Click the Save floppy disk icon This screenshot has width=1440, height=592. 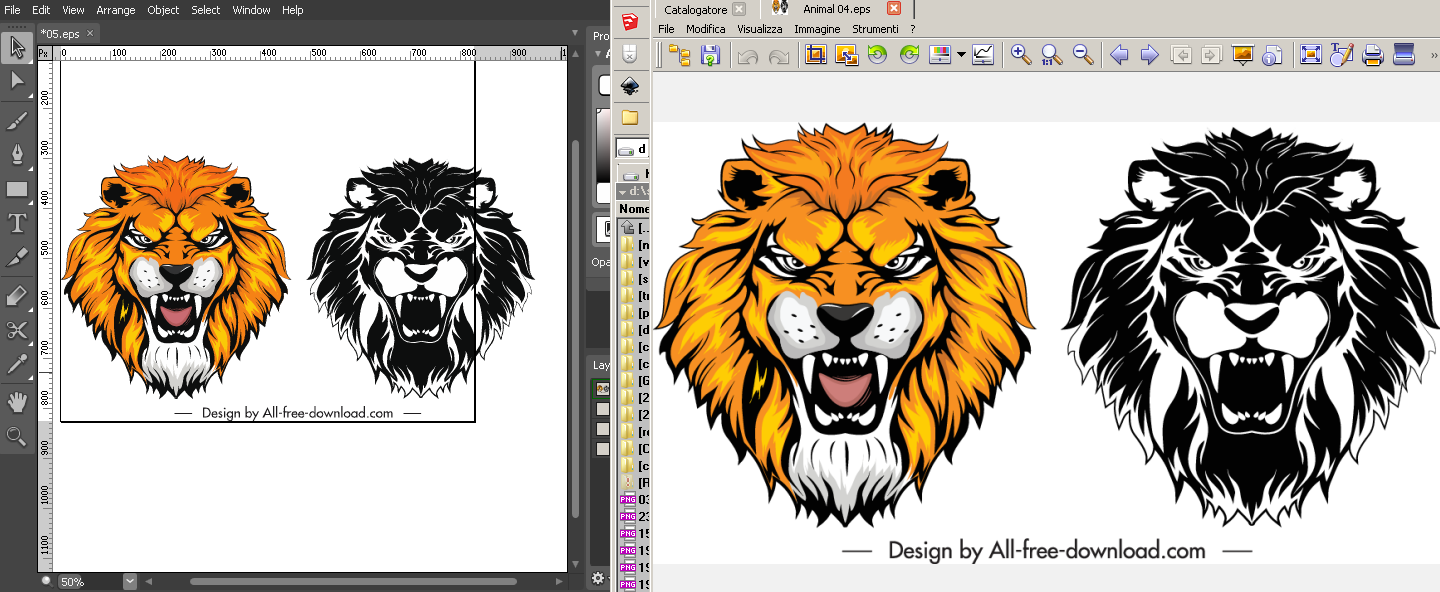click(710, 55)
